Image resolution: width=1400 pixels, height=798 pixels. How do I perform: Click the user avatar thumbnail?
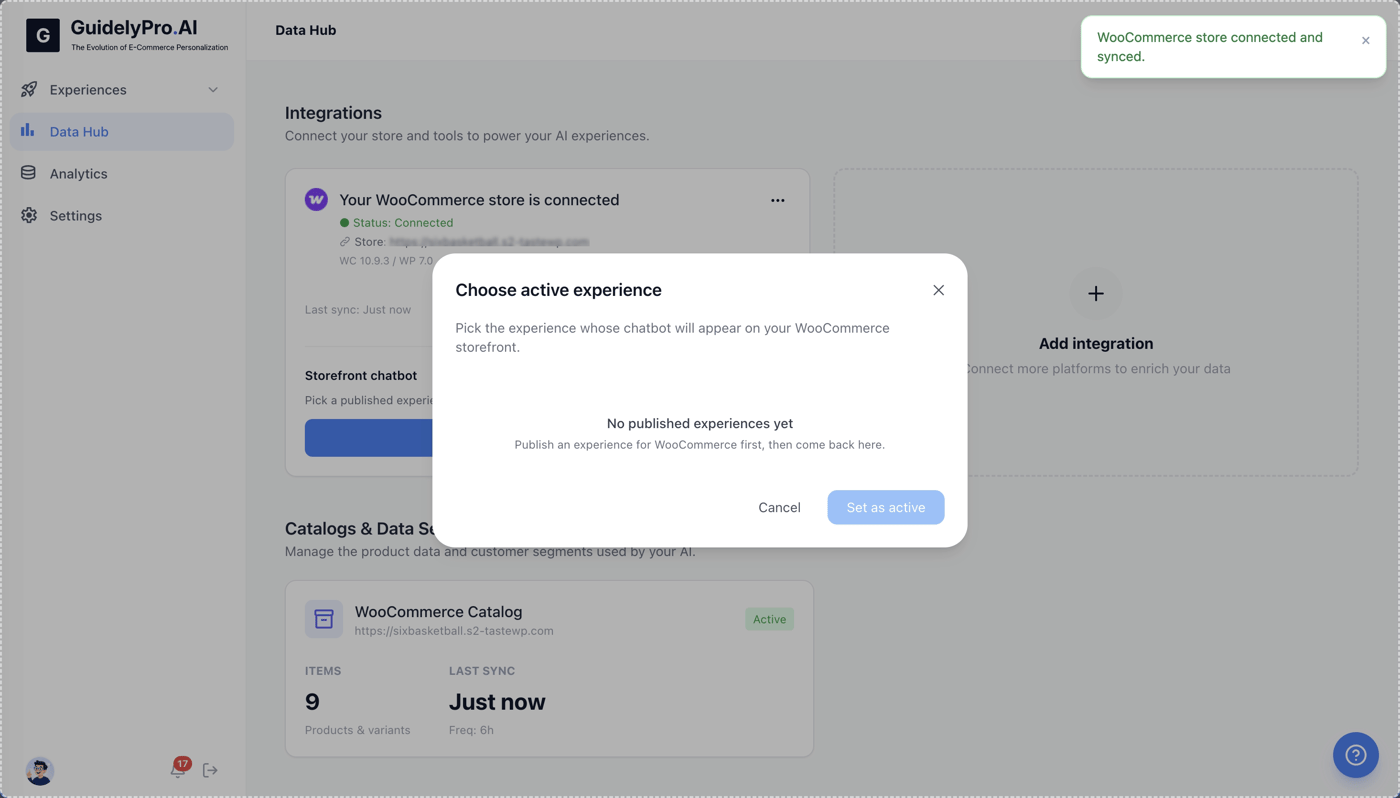[x=39, y=771]
